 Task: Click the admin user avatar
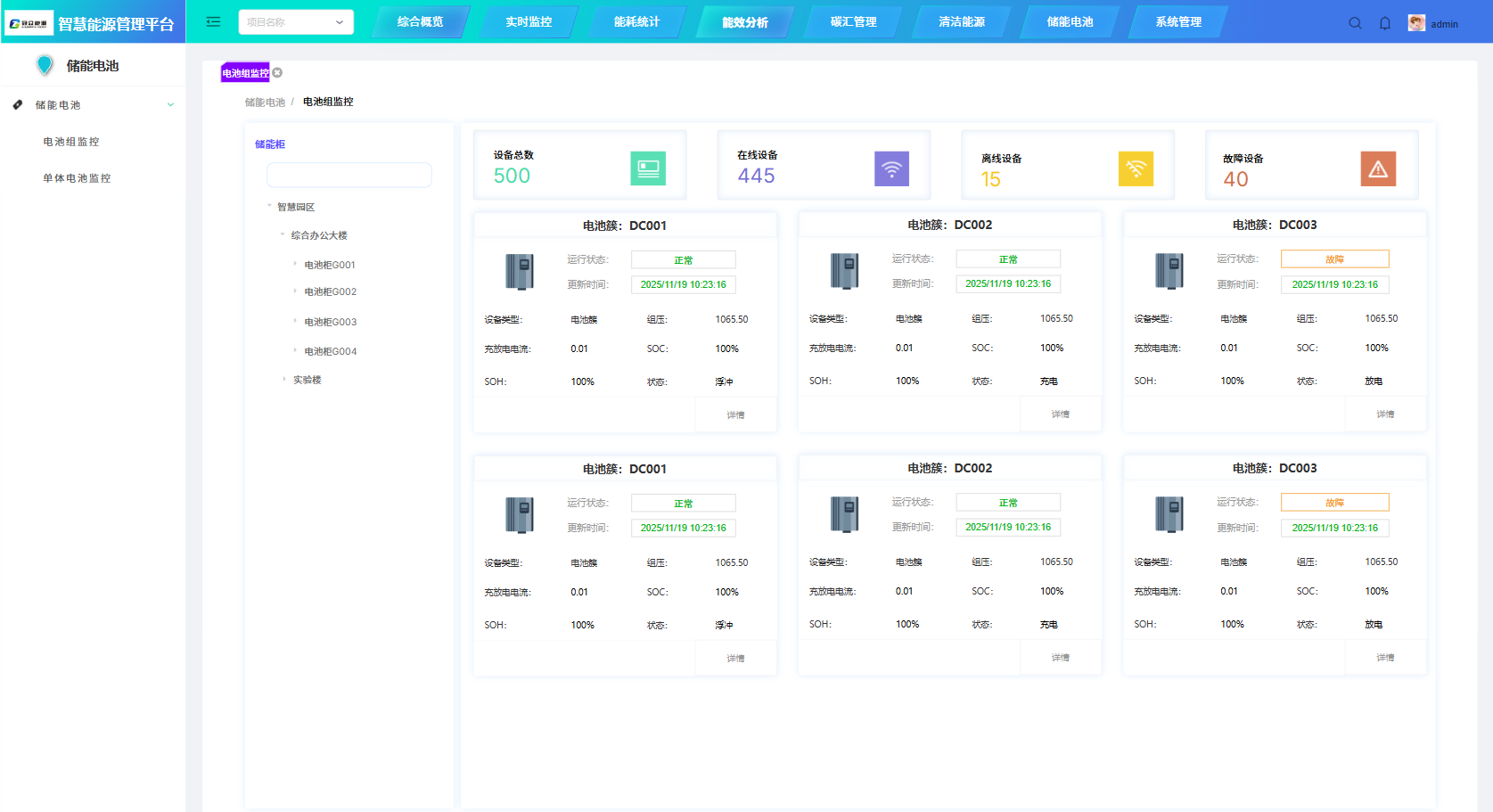(1416, 23)
